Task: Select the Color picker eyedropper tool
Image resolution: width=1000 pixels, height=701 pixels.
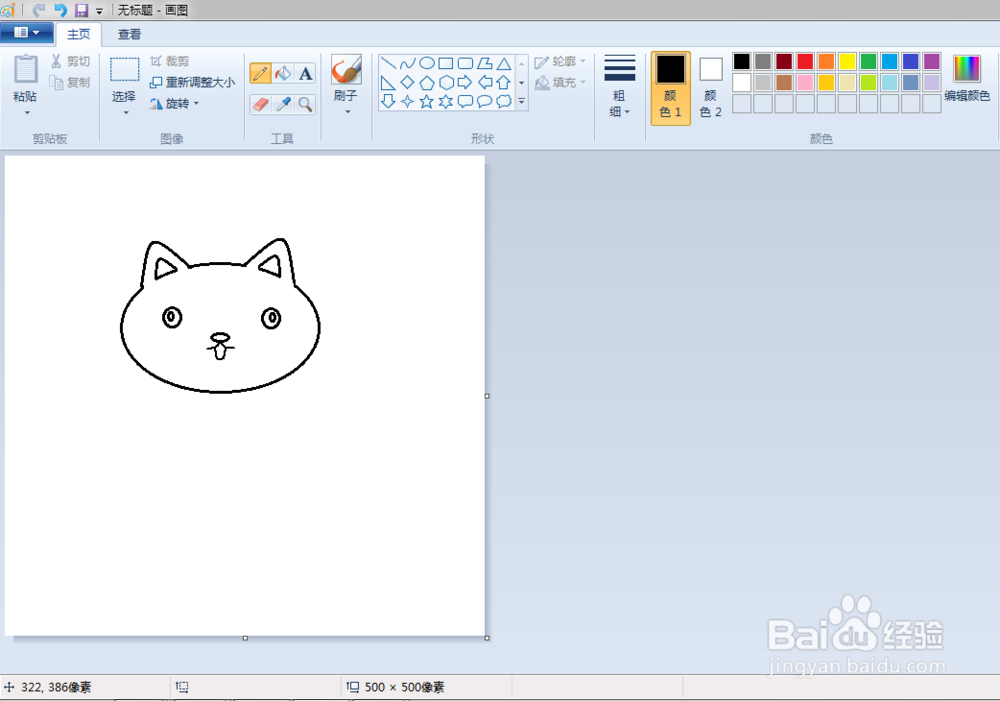Action: 283,104
